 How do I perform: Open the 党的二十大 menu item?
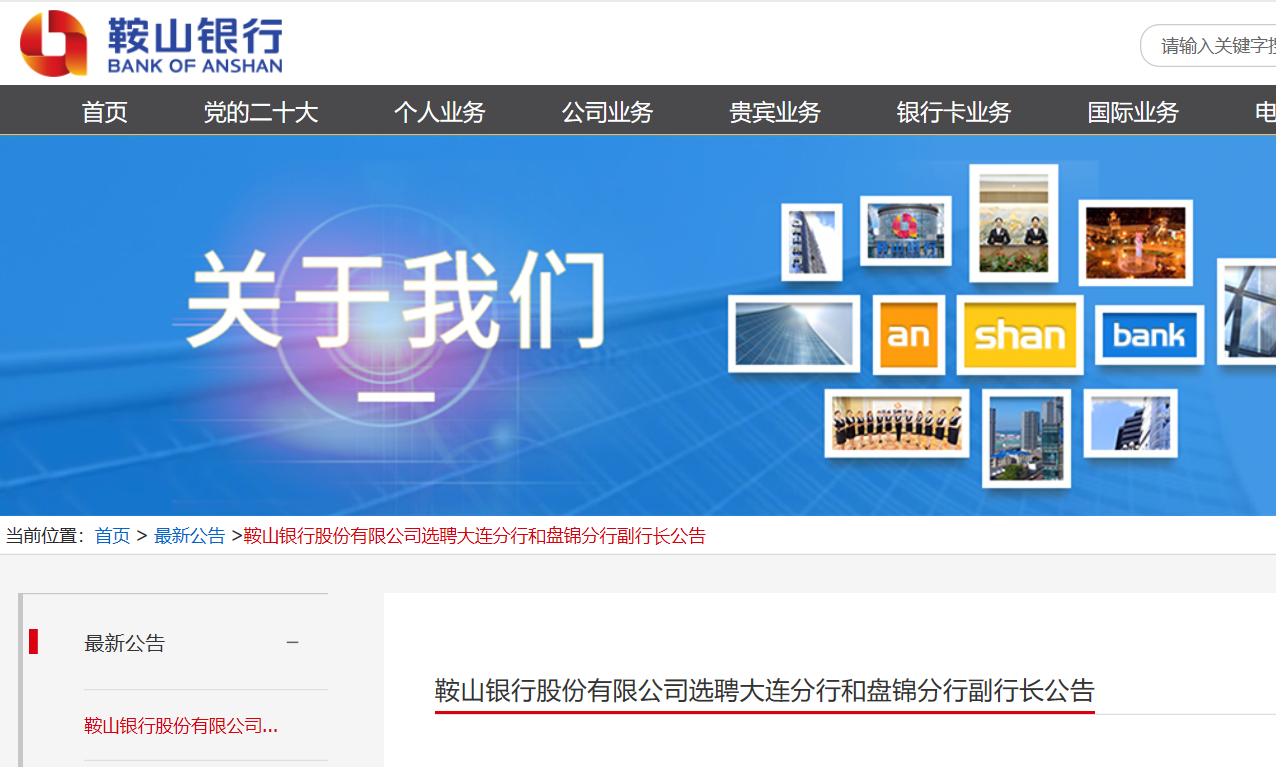click(x=261, y=112)
